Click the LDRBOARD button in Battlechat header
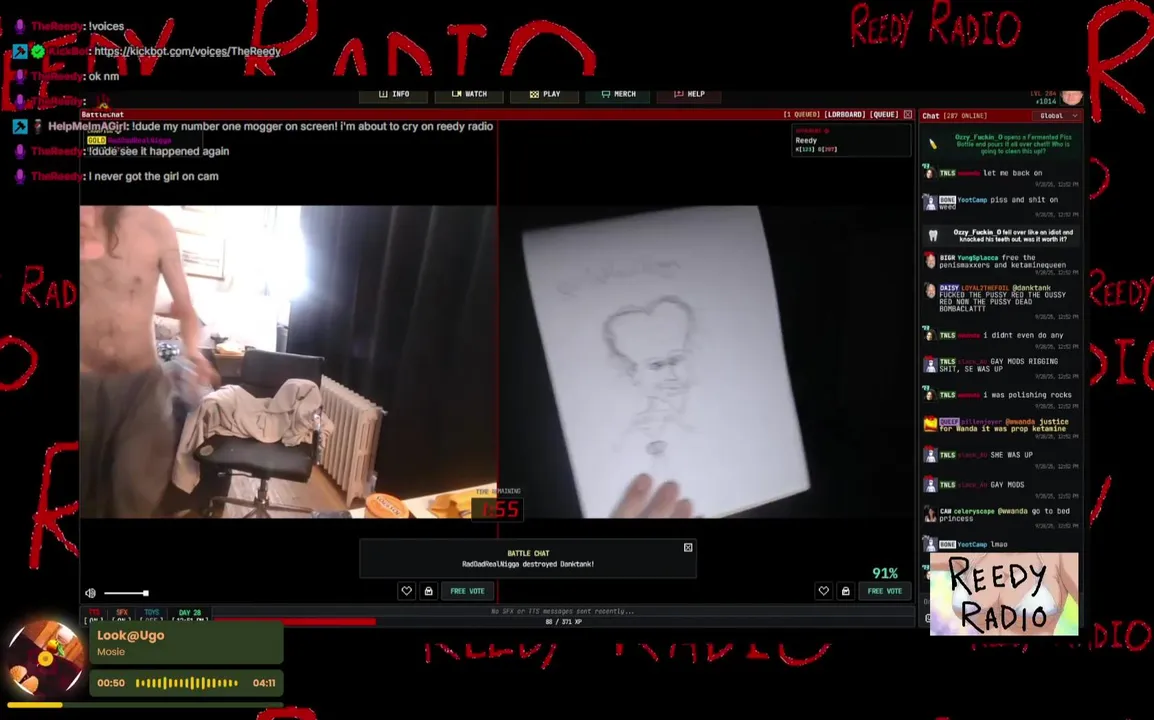The height and width of the screenshot is (720, 1154). coord(844,115)
